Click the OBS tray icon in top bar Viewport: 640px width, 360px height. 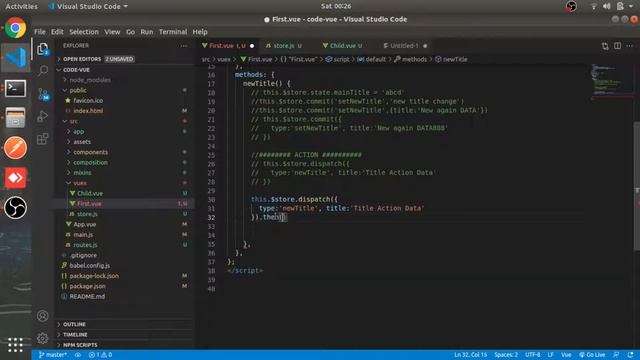571,6
